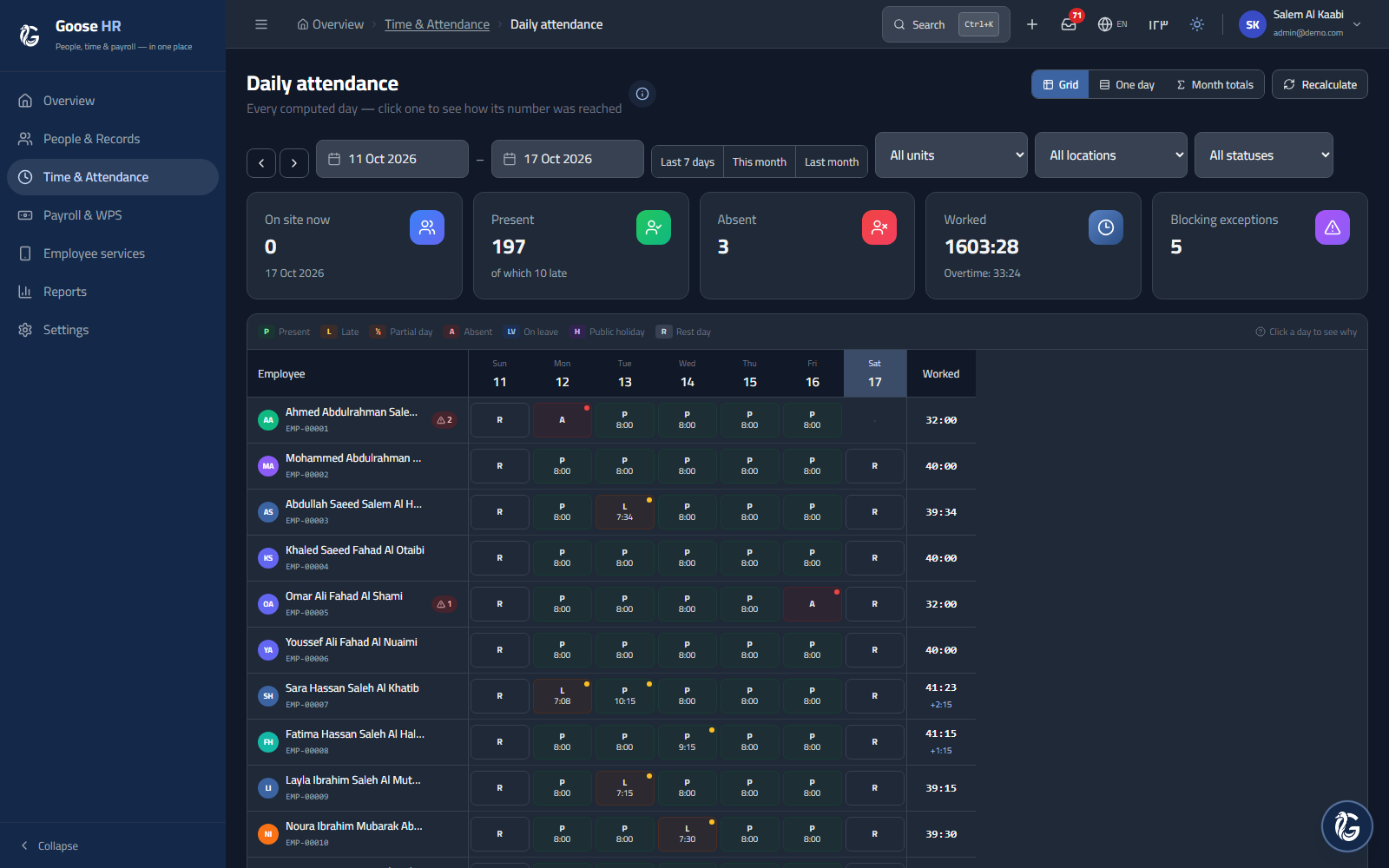The height and width of the screenshot is (868, 1389).
Task: Open Reports in sidebar
Action: (113, 292)
